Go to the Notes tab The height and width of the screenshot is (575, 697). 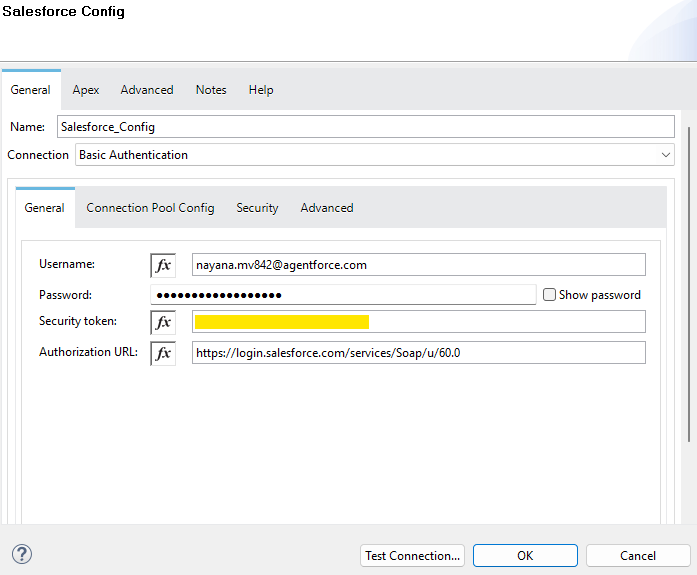point(211,90)
